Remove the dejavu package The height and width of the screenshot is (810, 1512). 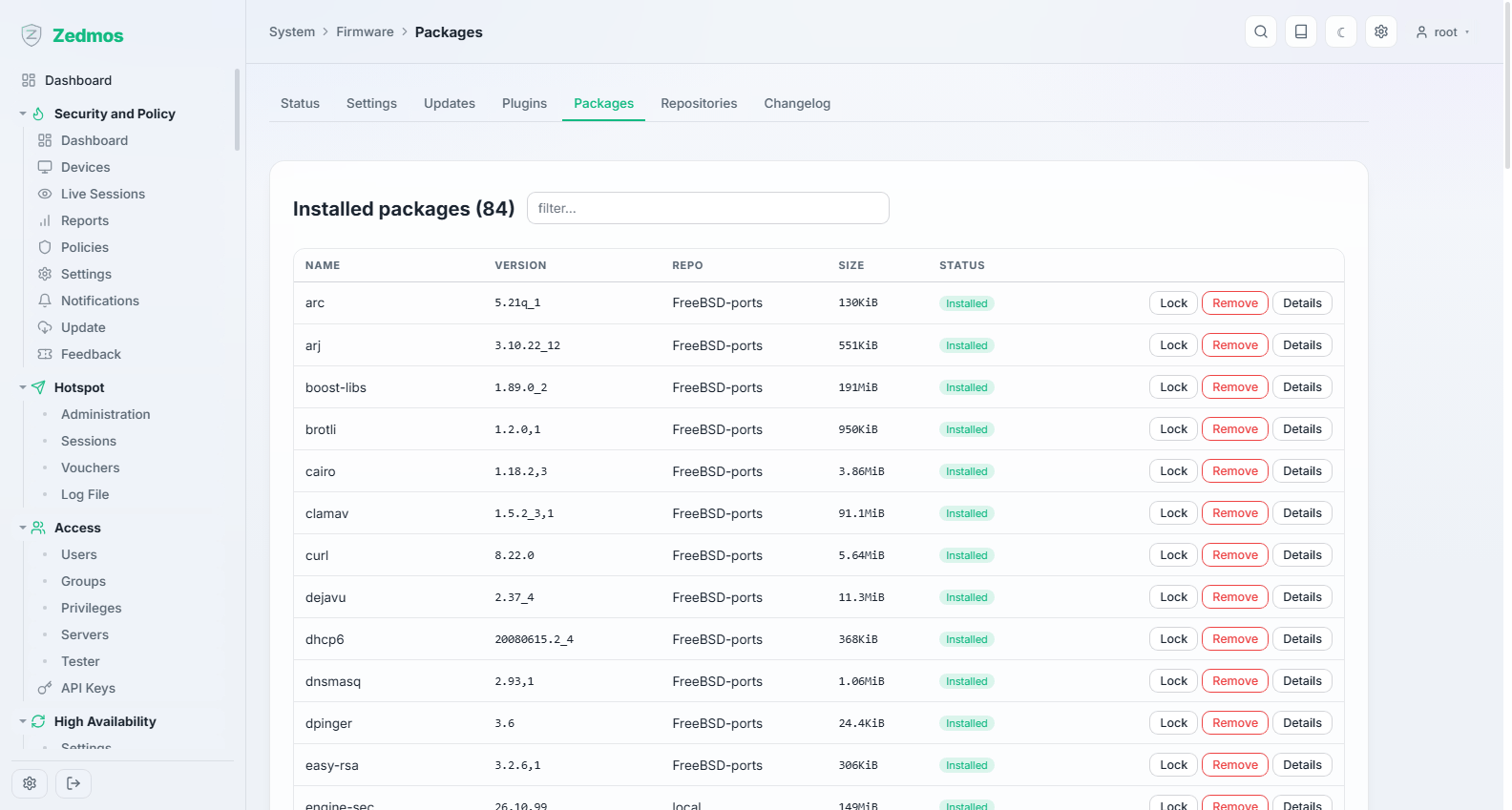tap(1235, 597)
